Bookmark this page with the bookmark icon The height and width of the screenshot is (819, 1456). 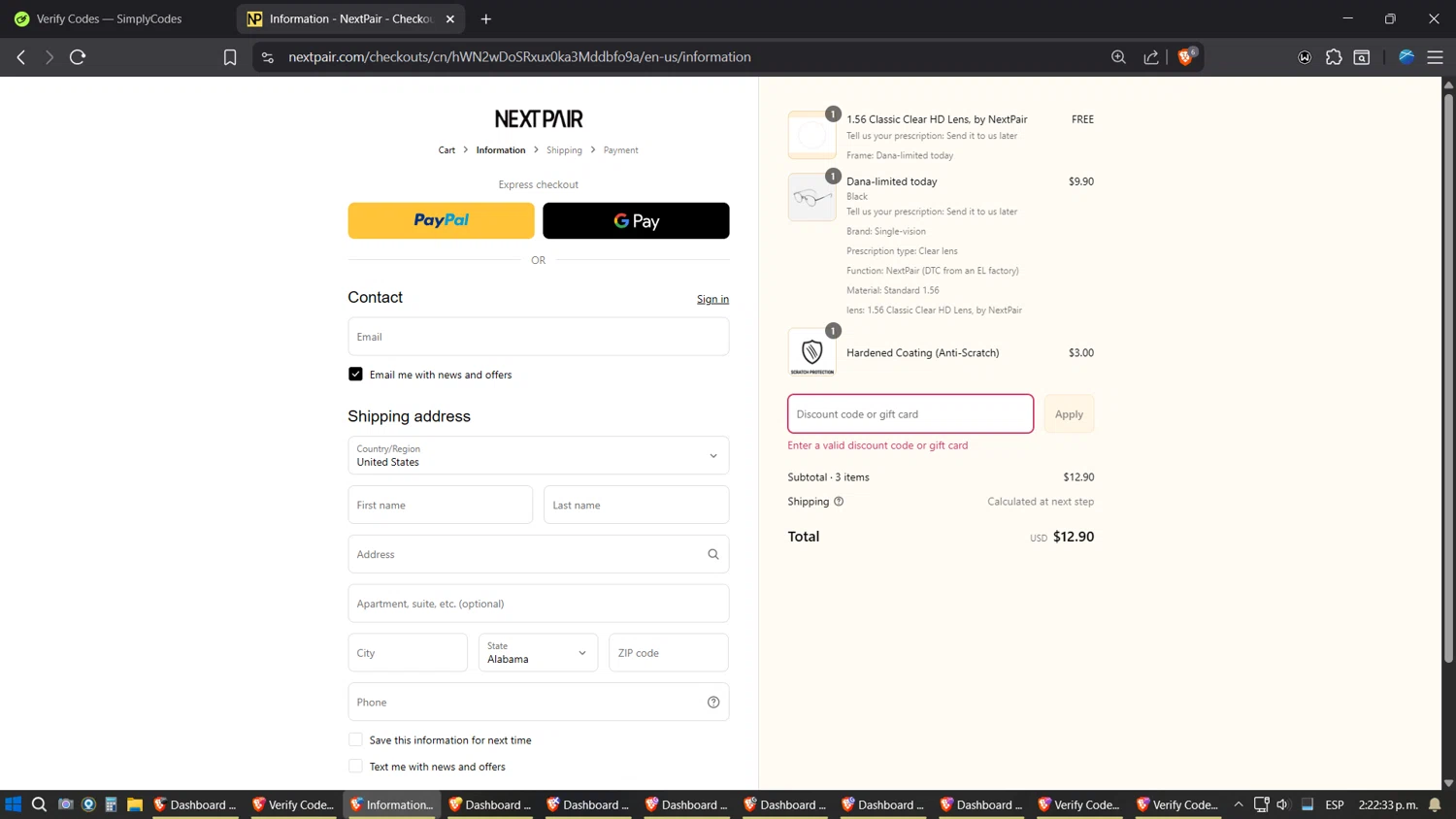[x=230, y=57]
